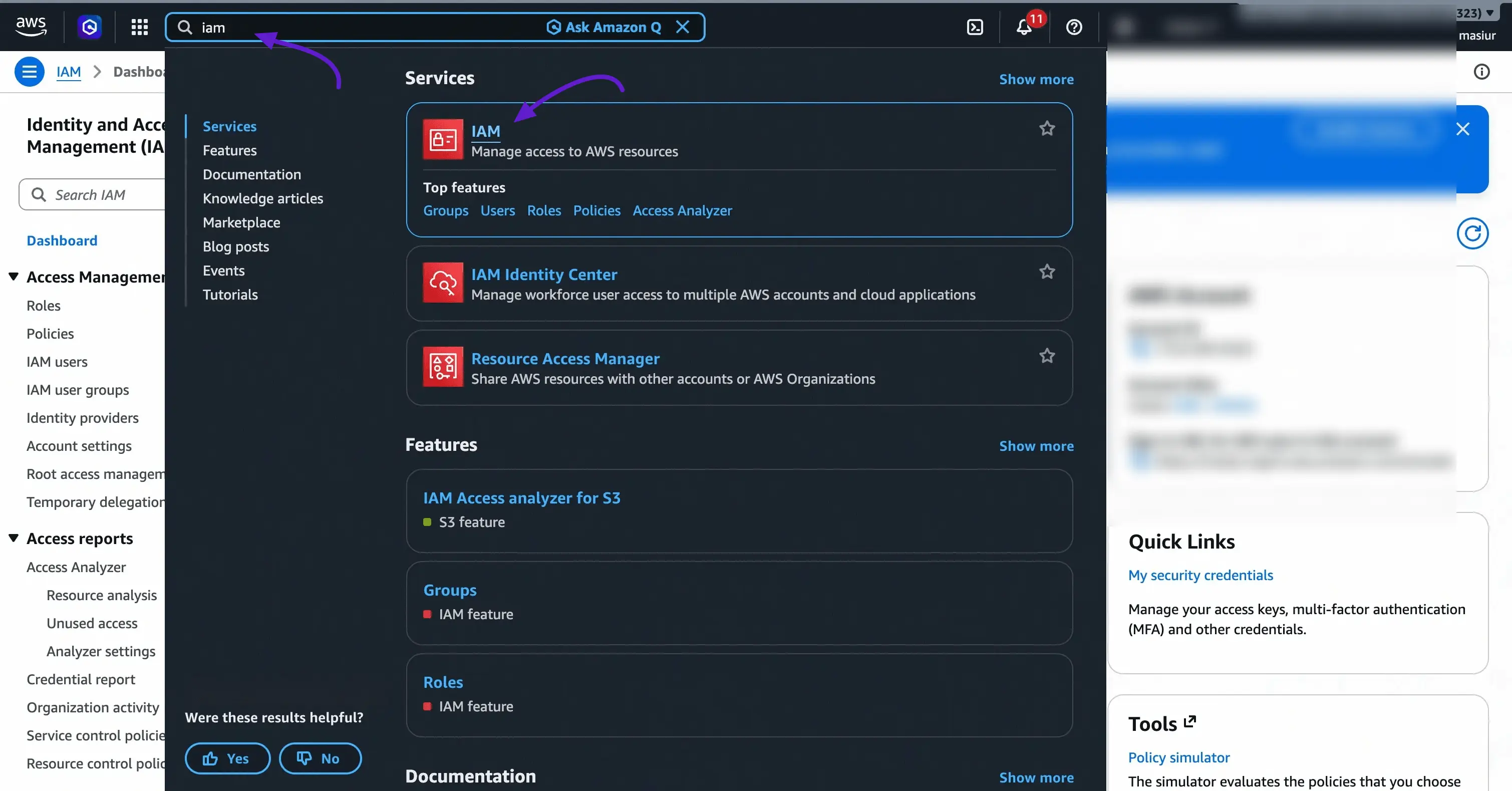Open Groups under IAM top features
The height and width of the screenshot is (791, 1512).
click(446, 210)
